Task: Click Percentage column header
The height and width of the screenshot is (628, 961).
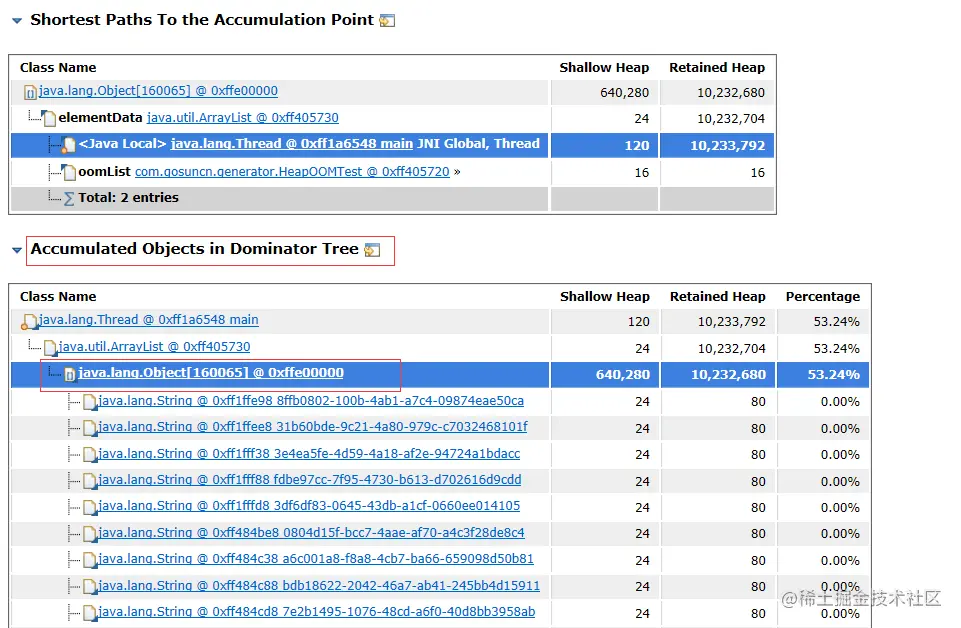Action: pos(822,296)
